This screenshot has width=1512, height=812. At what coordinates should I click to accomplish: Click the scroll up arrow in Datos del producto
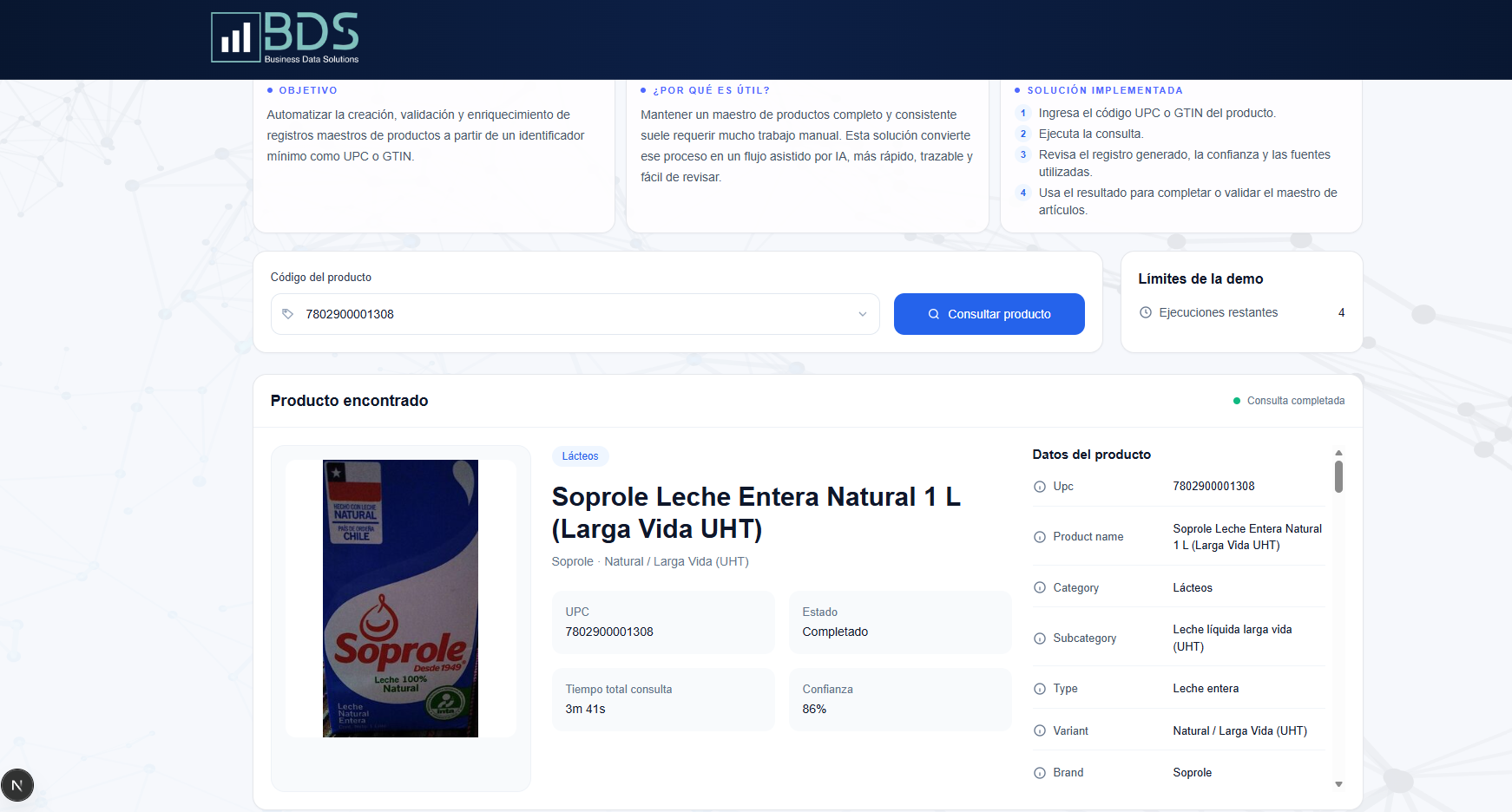(1338, 453)
